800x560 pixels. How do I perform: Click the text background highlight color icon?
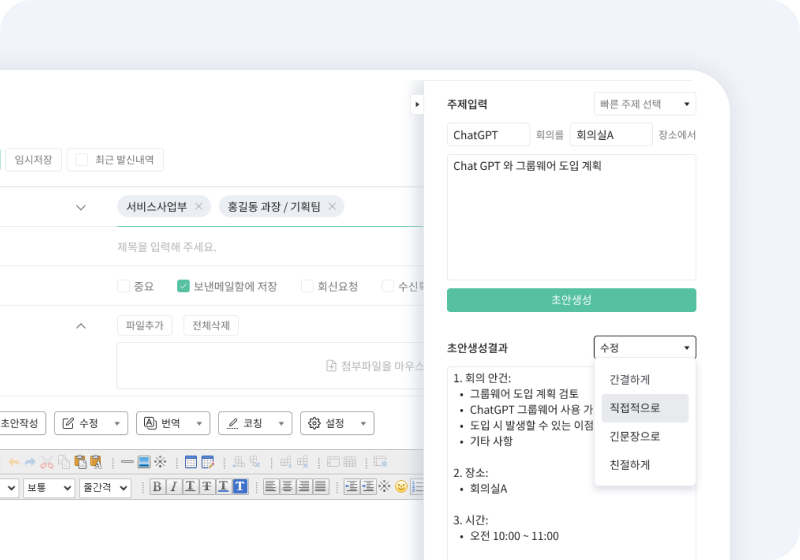point(240,487)
